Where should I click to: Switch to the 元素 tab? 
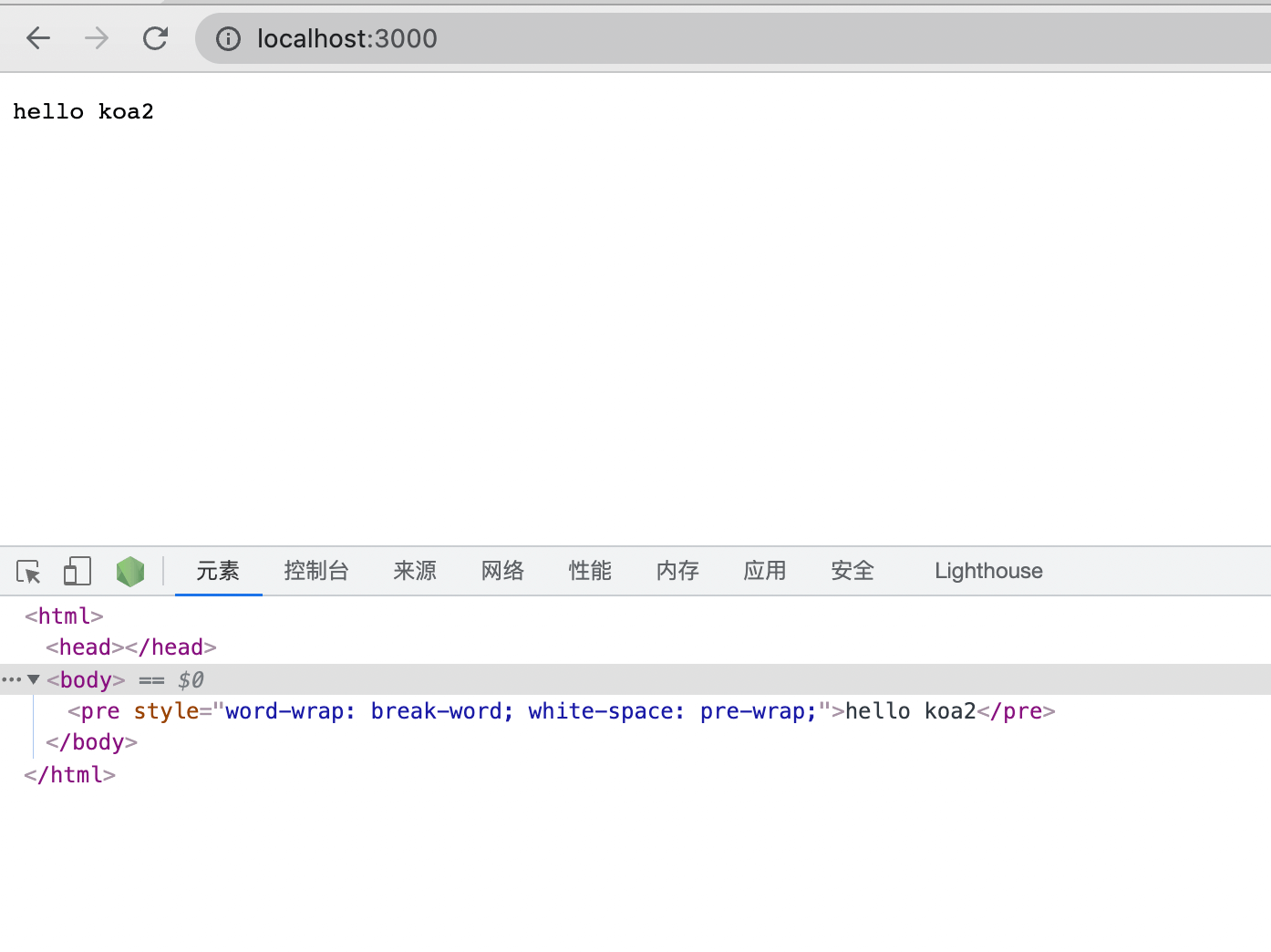click(218, 571)
